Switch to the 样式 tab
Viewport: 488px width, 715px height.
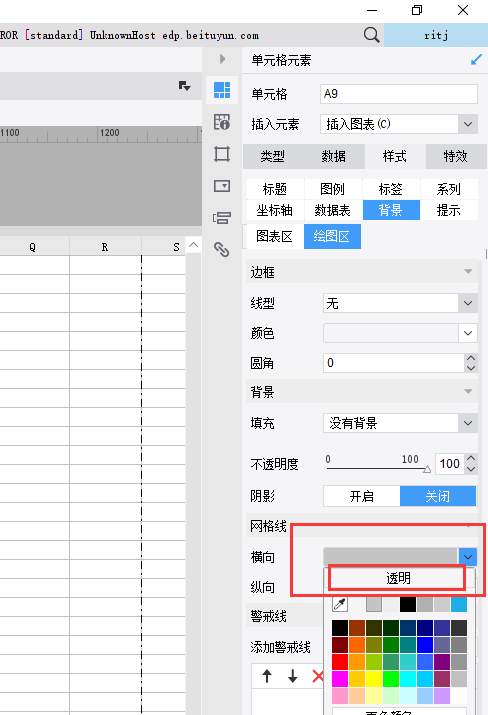pos(395,156)
